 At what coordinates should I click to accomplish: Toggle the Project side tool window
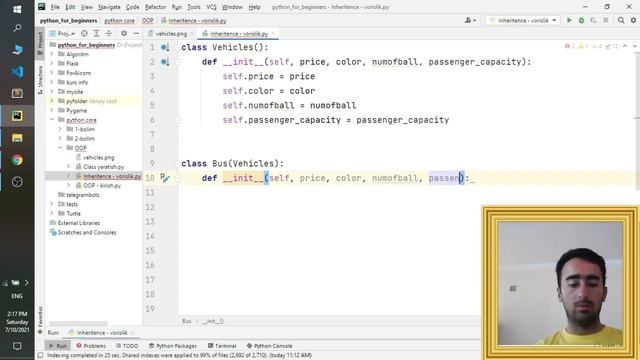(40, 43)
